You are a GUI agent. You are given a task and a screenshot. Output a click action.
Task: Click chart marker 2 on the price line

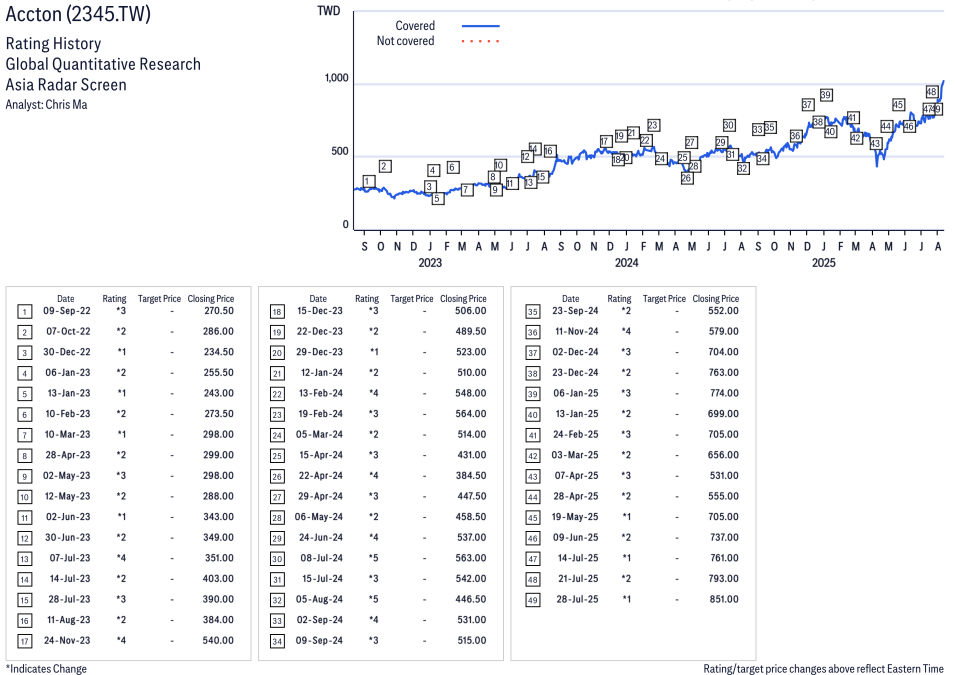pos(384,166)
